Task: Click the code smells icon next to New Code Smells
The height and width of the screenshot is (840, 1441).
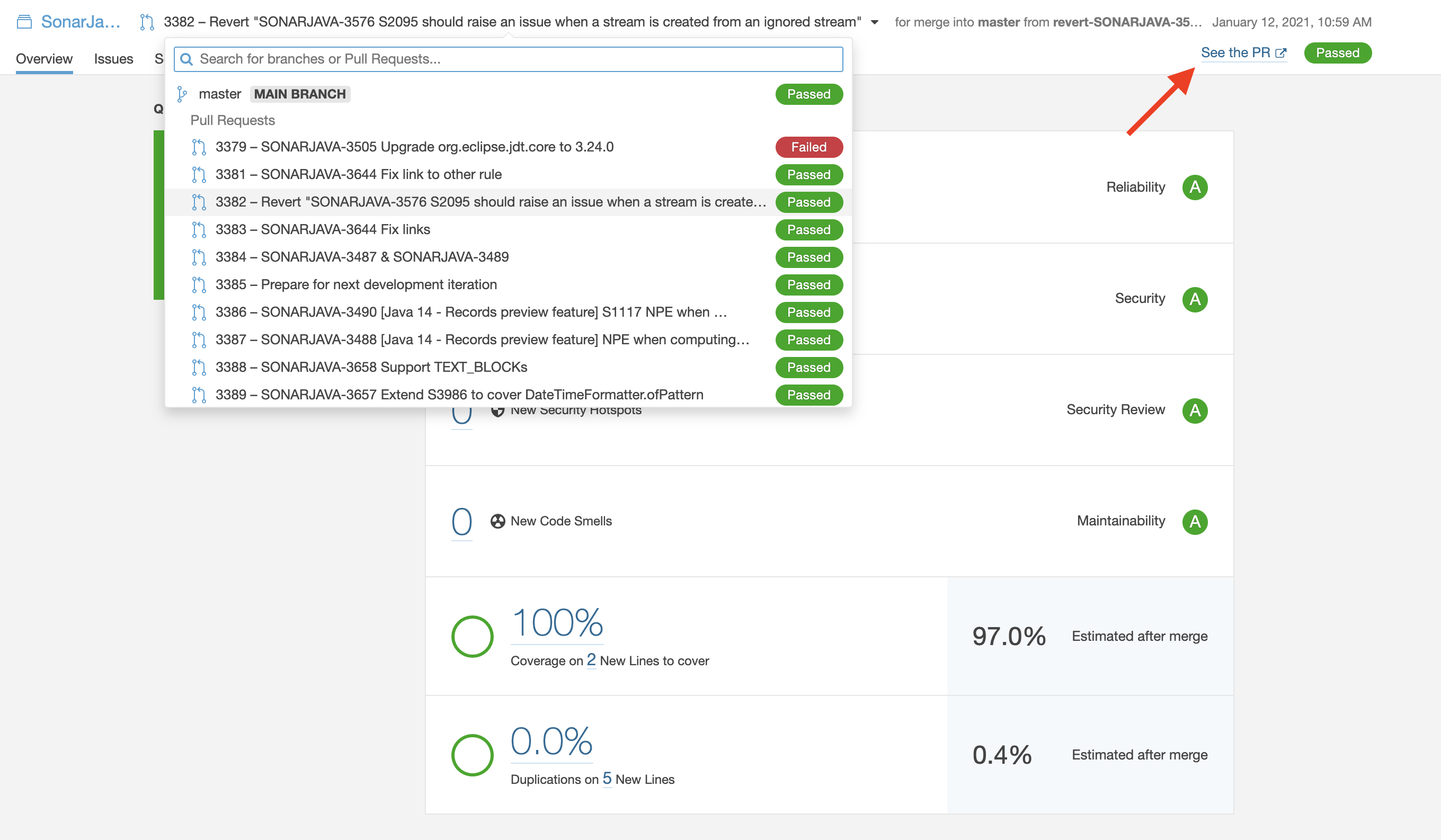Action: pos(497,521)
